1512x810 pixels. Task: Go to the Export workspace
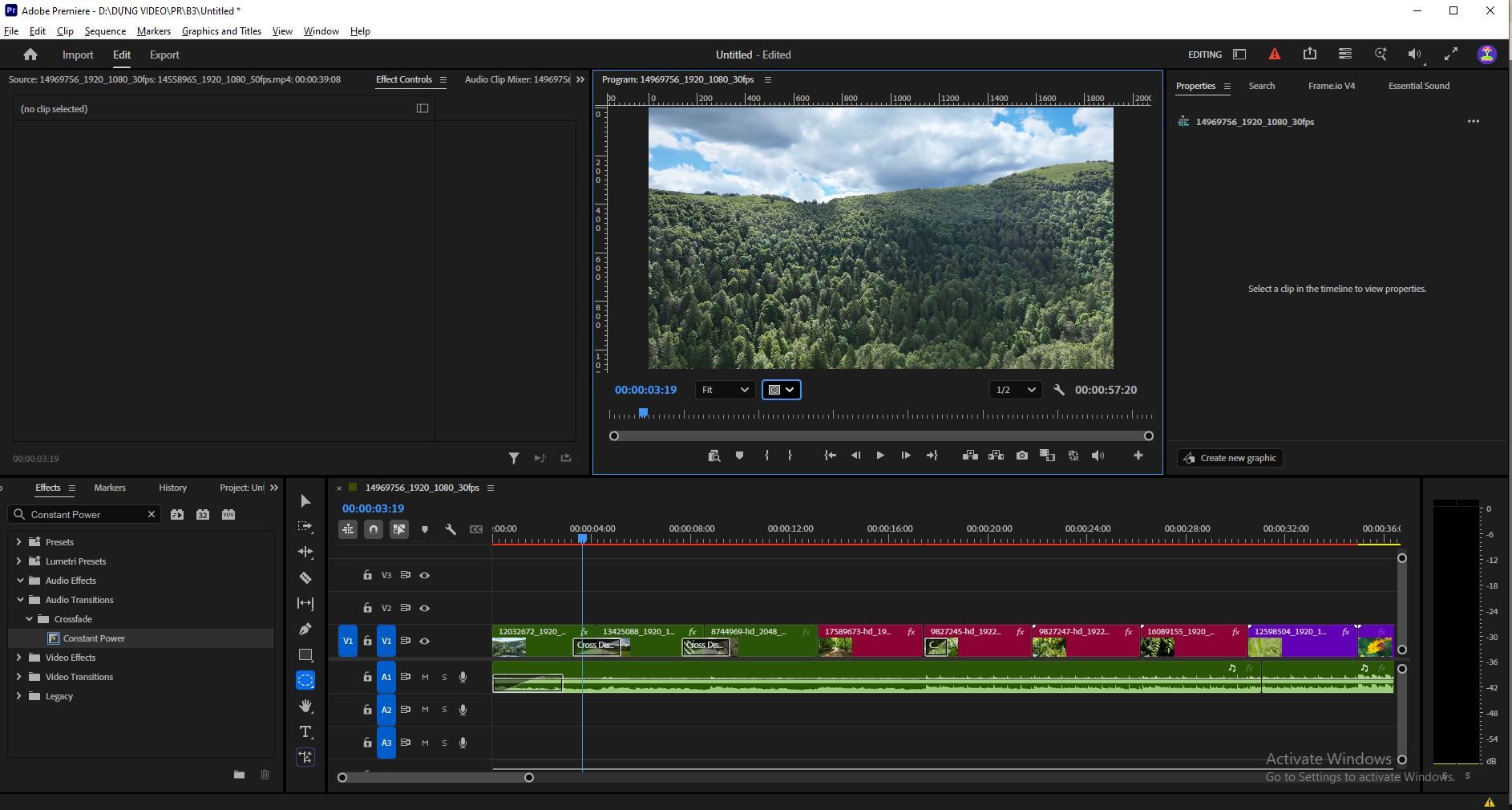[164, 55]
